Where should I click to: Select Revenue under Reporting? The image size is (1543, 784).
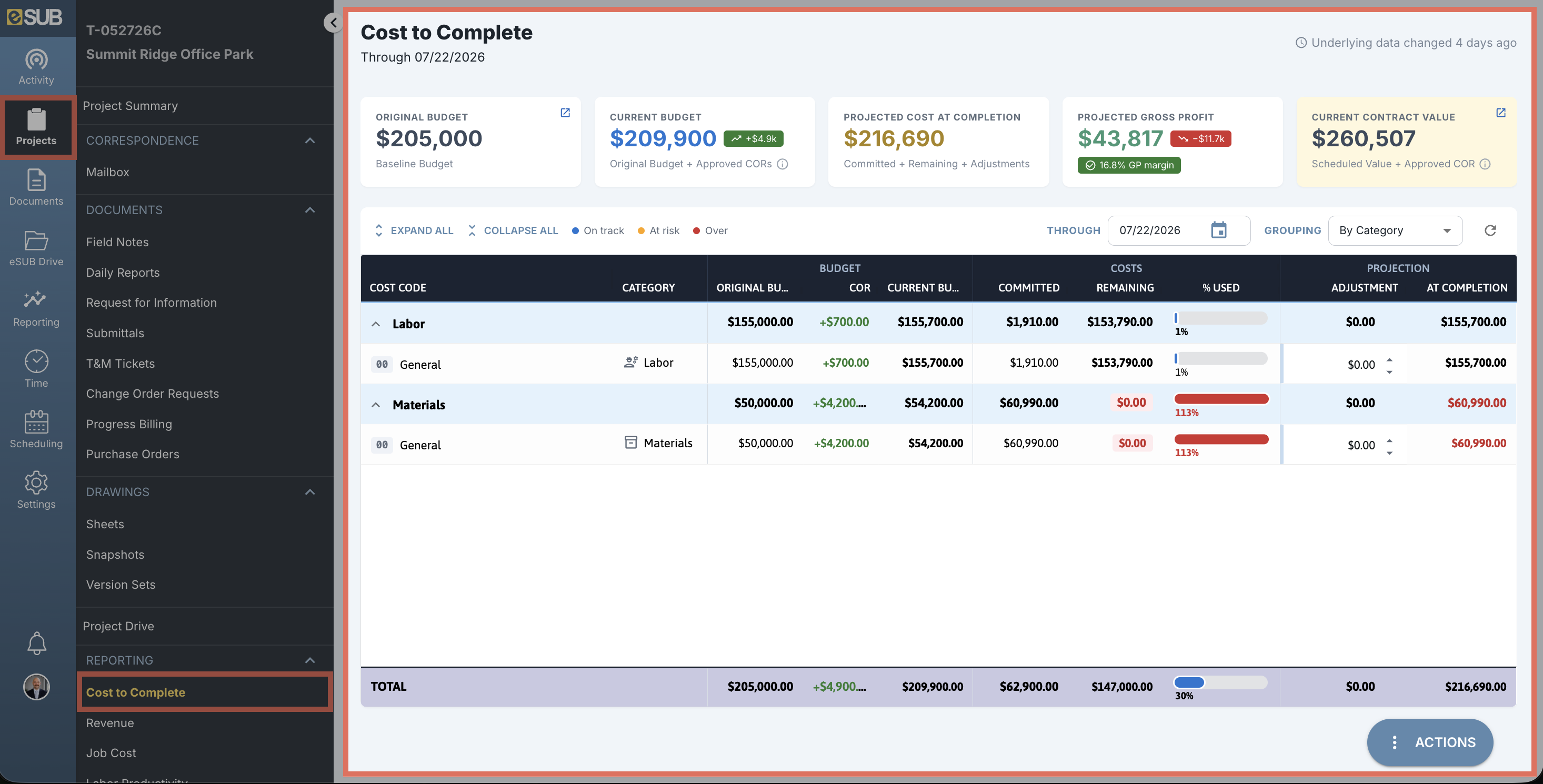coord(110,723)
